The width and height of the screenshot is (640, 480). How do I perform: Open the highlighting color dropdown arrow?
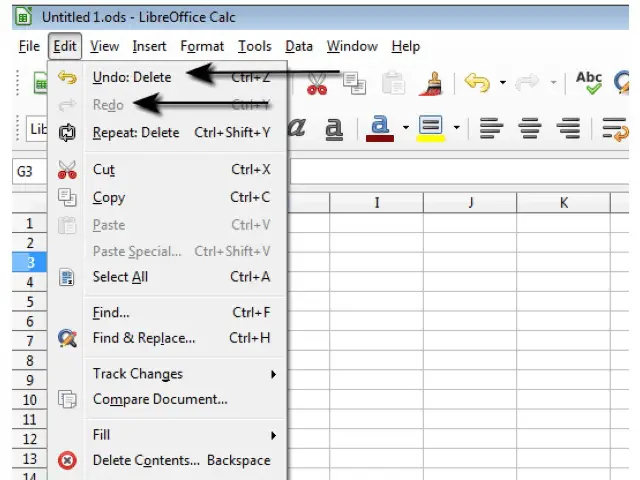tap(456, 128)
